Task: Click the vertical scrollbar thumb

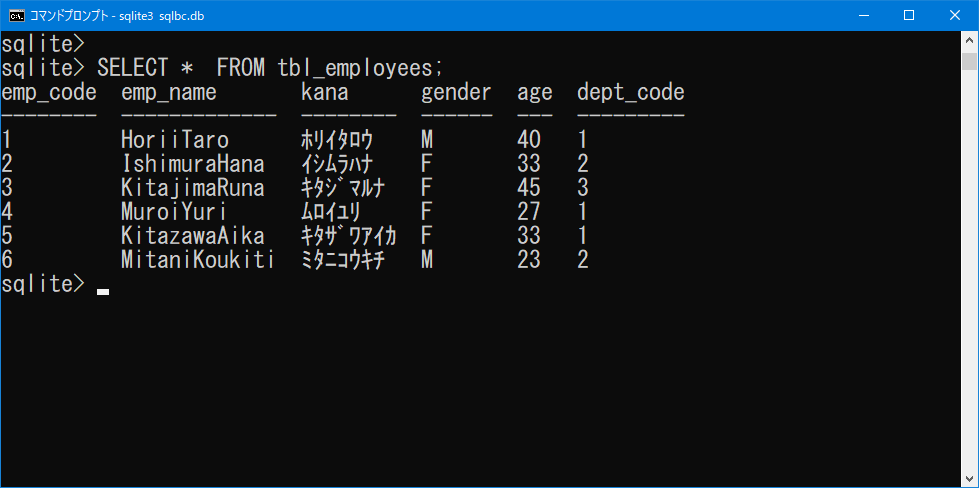Action: click(970, 62)
